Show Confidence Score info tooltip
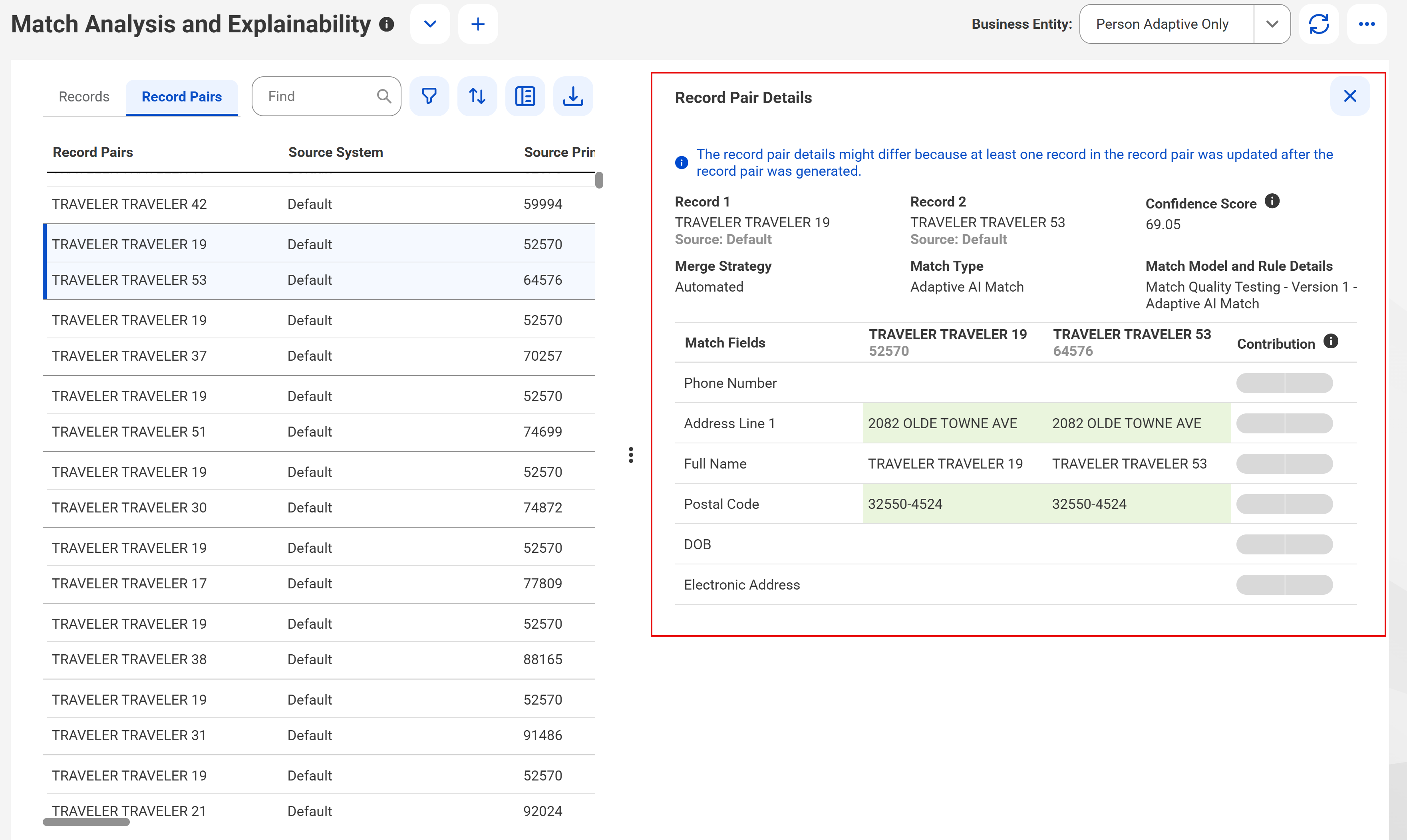The width and height of the screenshot is (1407, 840). click(x=1272, y=201)
